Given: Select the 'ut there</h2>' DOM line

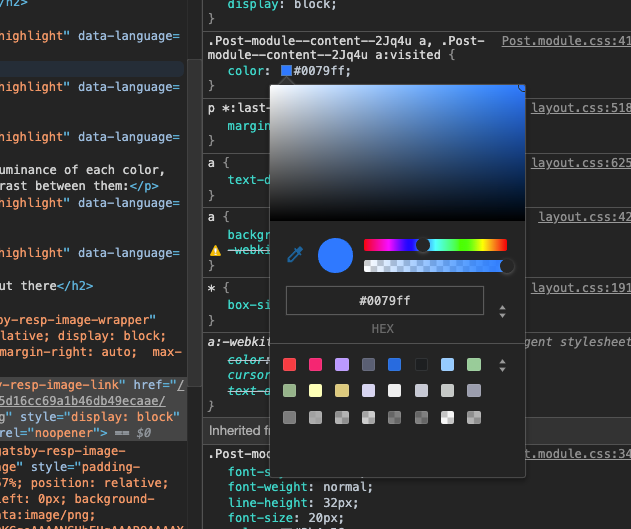Looking at the screenshot, I should click(x=46, y=286).
